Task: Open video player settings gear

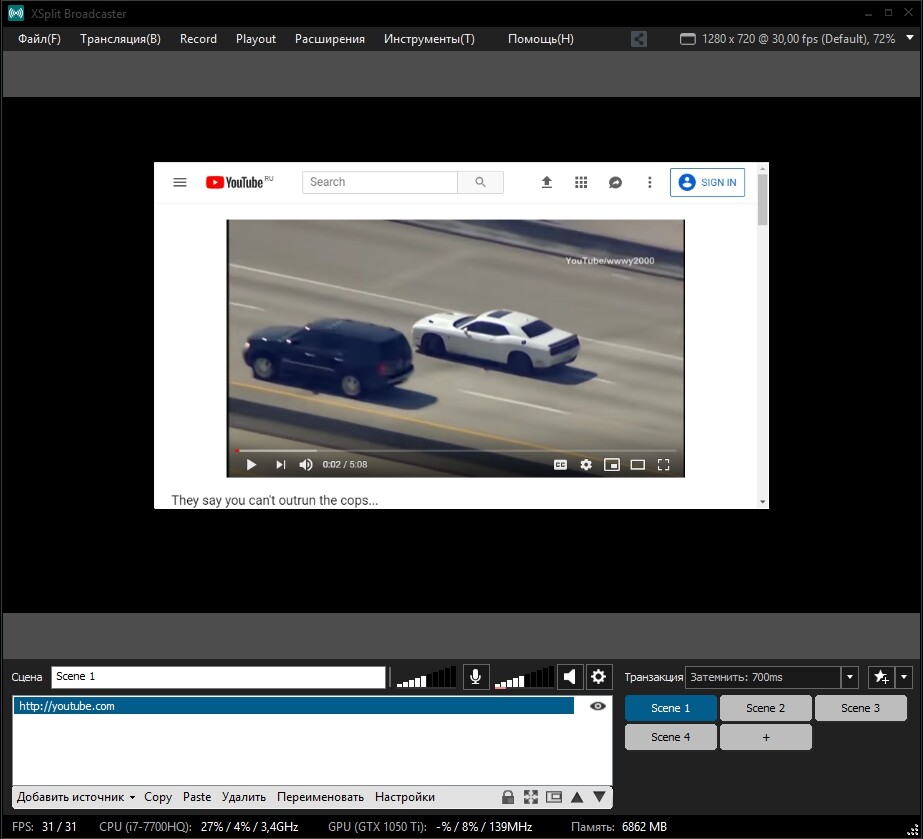Action: pyautogui.click(x=586, y=465)
